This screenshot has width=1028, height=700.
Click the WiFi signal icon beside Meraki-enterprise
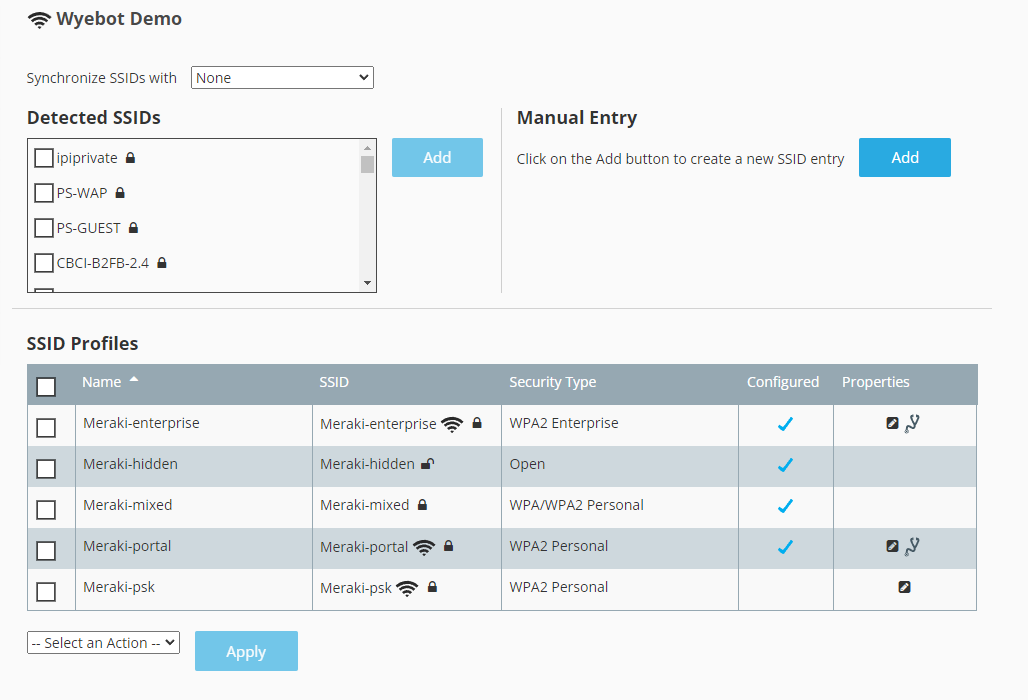click(452, 423)
